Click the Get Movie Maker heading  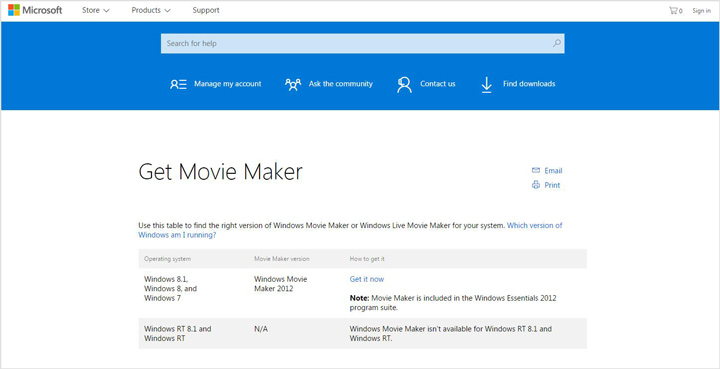pyautogui.click(x=220, y=172)
